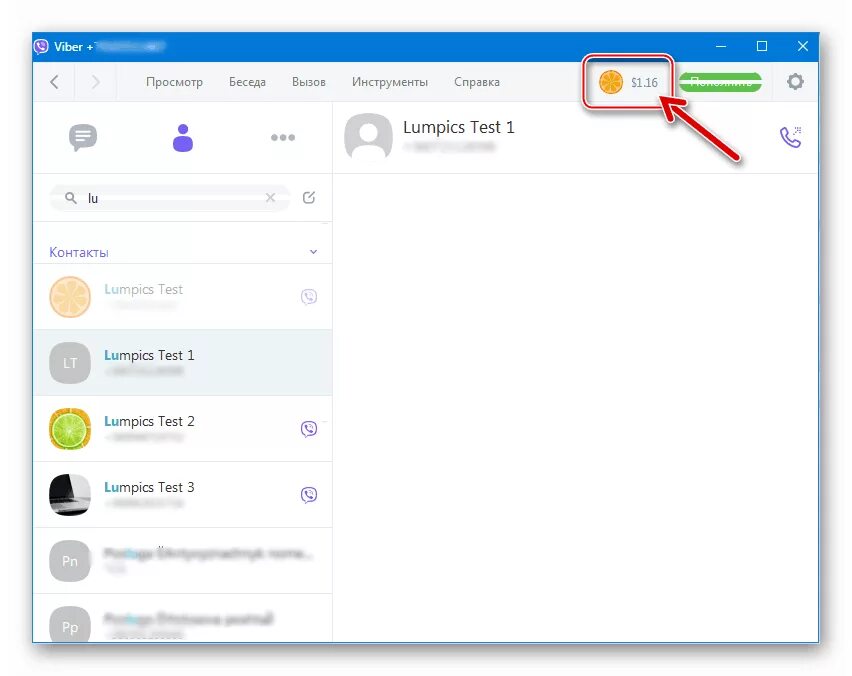Image resolution: width=852 pixels, height=676 pixels.
Task: Close the Viber window
Action: (803, 47)
